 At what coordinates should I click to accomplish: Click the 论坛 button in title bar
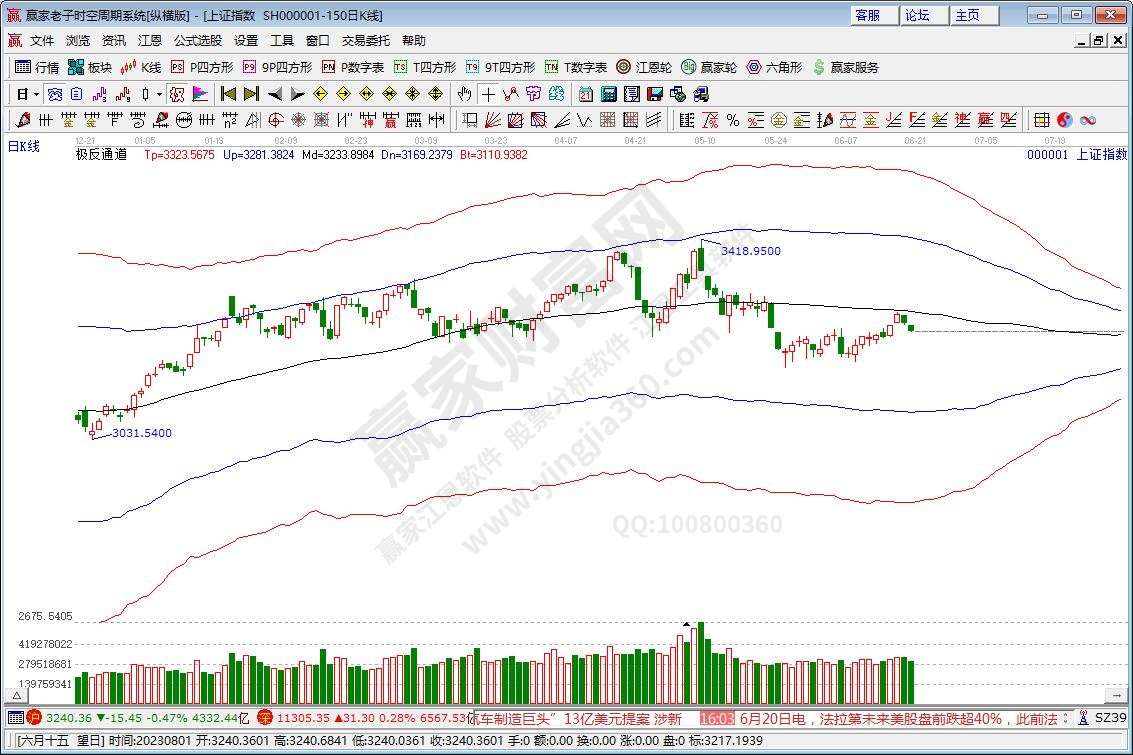click(917, 15)
